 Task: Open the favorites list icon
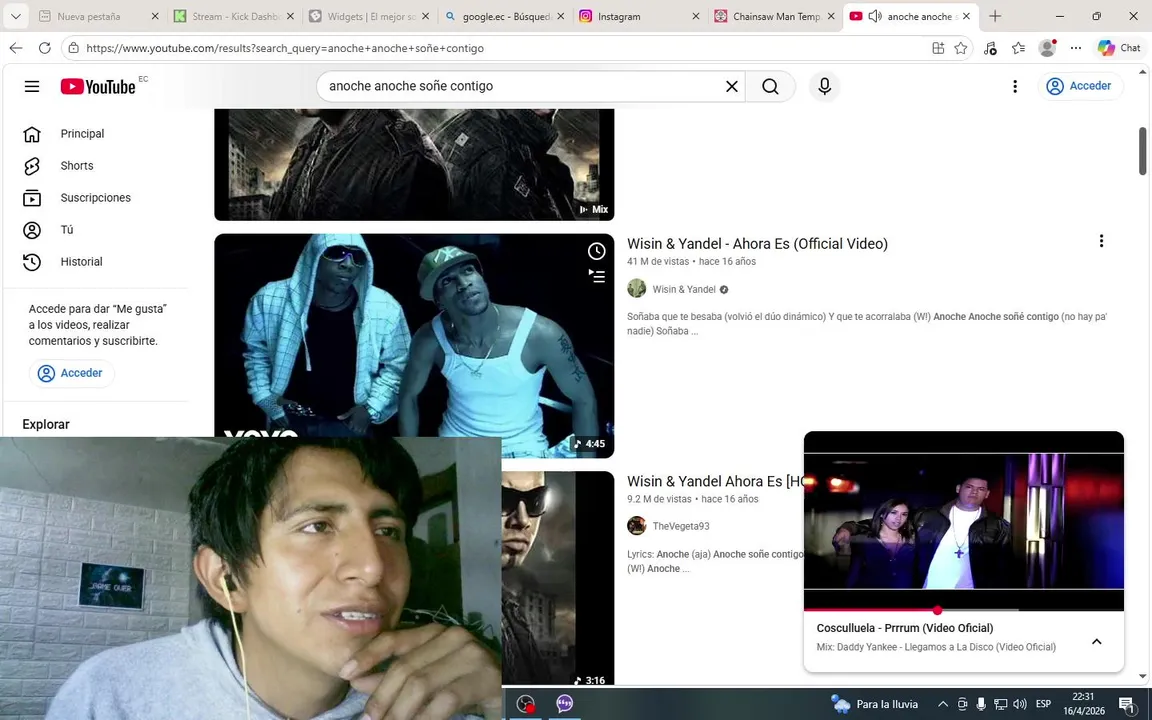(1018, 48)
